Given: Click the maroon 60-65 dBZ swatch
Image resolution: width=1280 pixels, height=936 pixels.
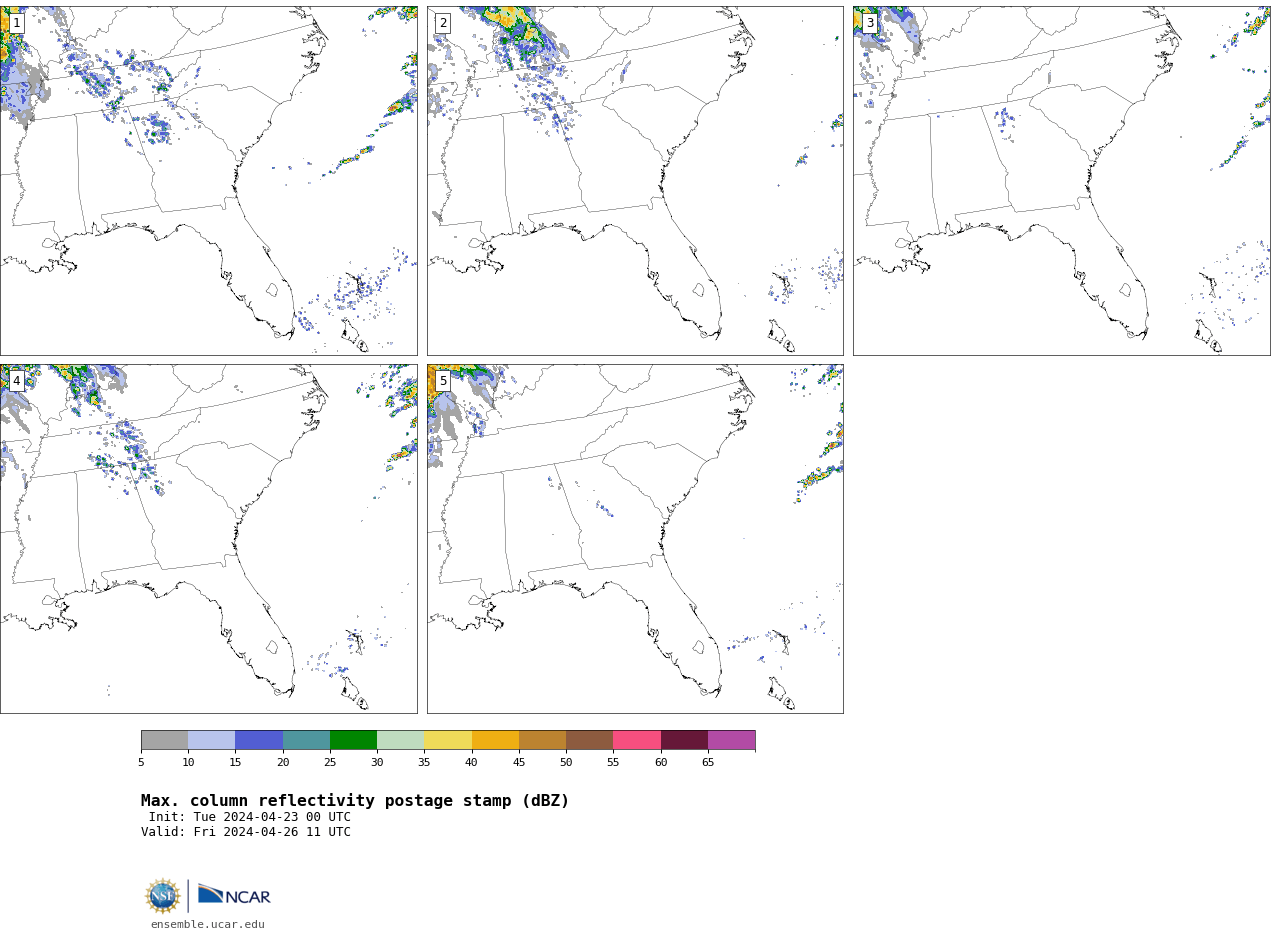Looking at the screenshot, I should pyautogui.click(x=684, y=740).
